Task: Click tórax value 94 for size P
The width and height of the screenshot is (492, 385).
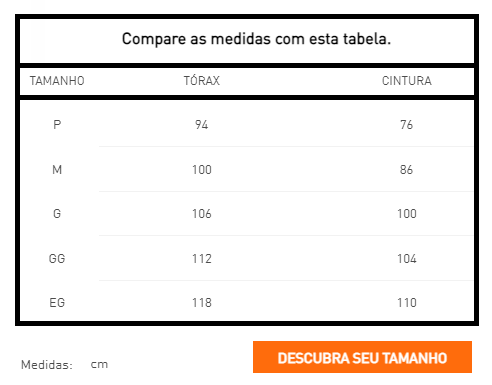Action: coord(202,125)
